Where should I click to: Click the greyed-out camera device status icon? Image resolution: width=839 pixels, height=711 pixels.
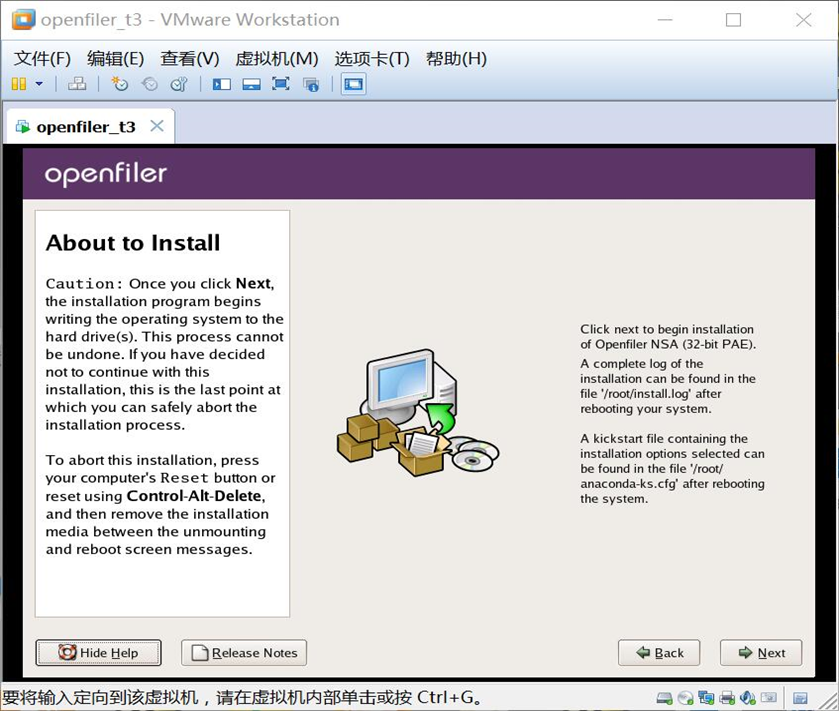[x=768, y=698]
